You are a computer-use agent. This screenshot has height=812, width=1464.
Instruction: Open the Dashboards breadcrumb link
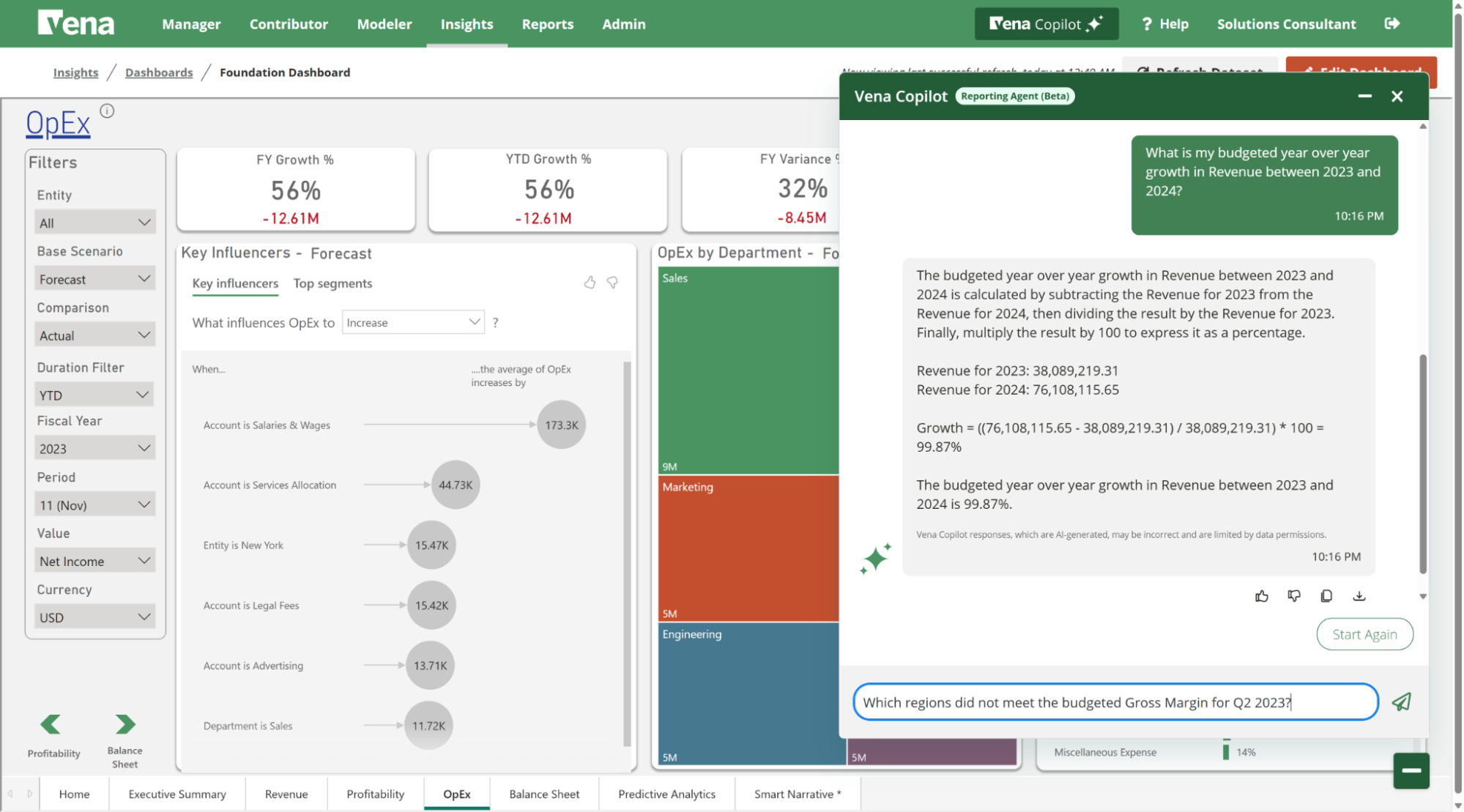159,72
